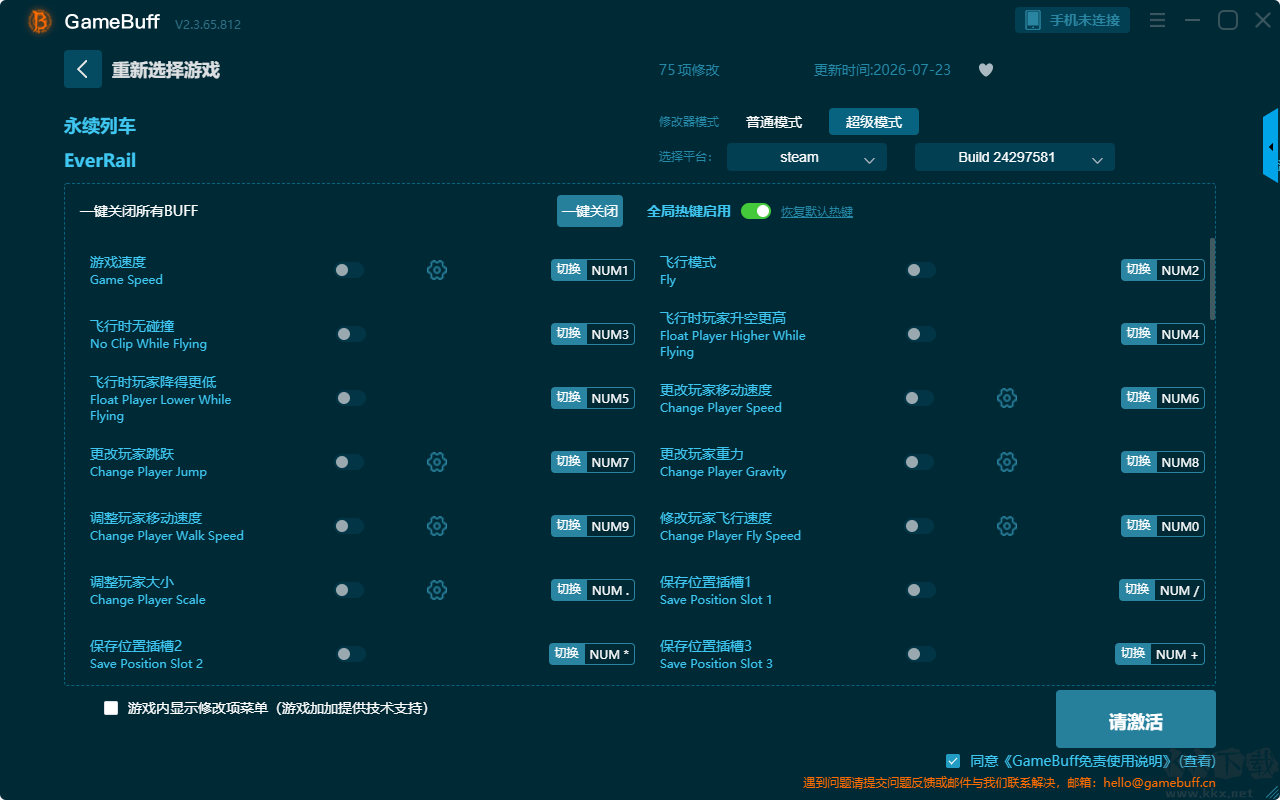Open Game Speed settings gear
Image resolution: width=1280 pixels, height=800 pixels.
click(x=436, y=270)
